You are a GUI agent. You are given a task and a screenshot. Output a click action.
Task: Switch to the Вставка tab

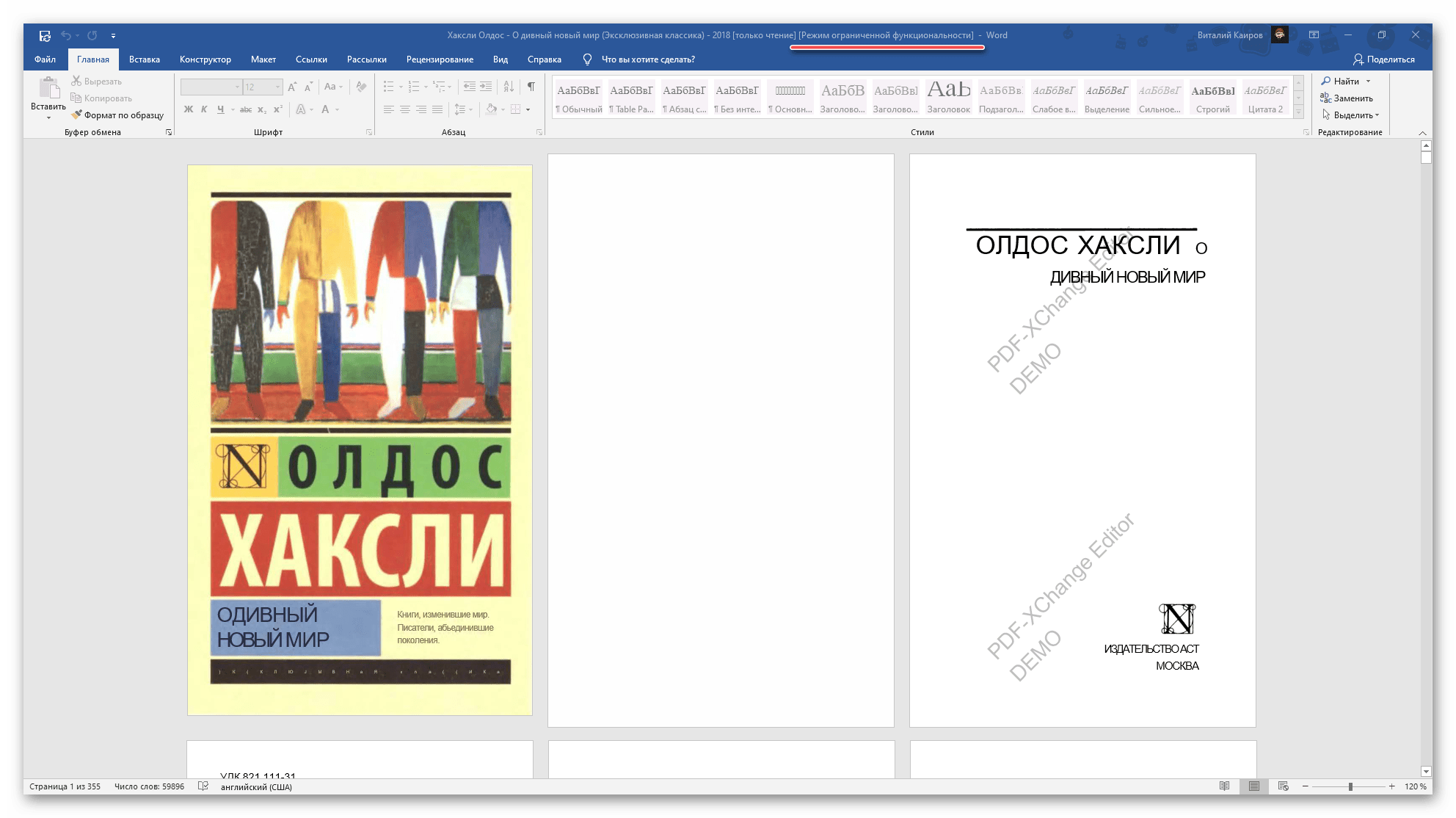point(145,59)
